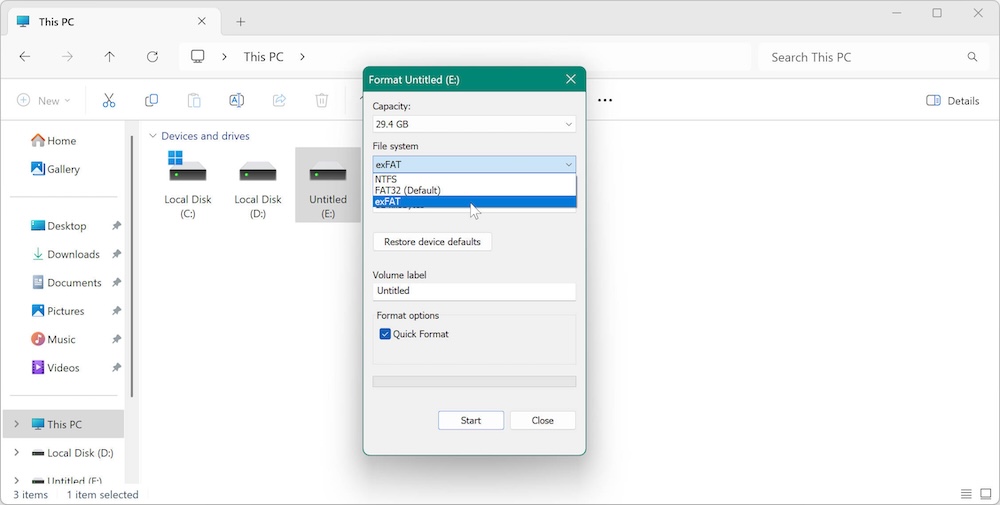The image size is (1000, 505).
Task: Open Documents quick access folder
Action: point(66,282)
